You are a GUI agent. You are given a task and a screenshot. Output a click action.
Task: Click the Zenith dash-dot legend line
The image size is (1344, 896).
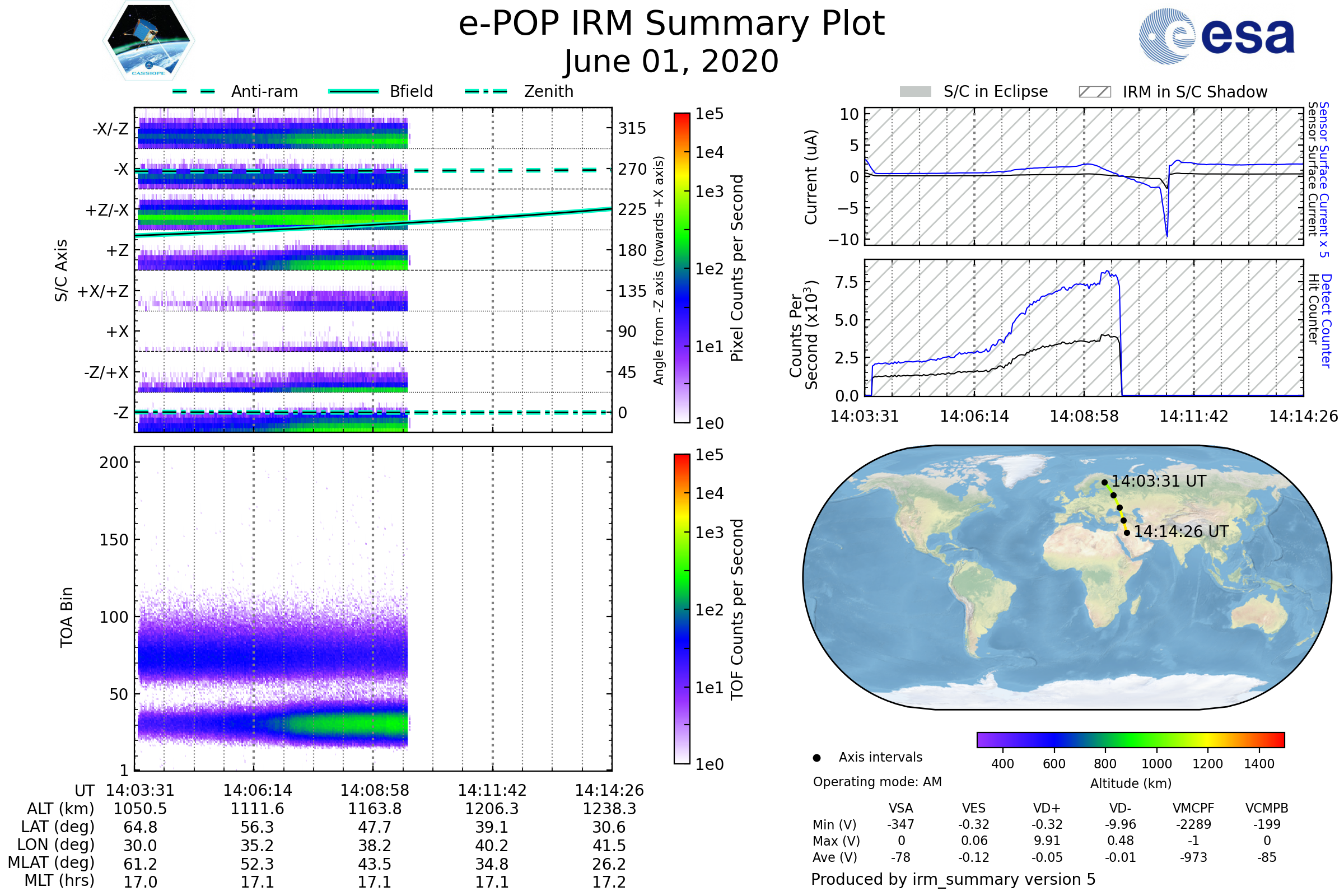pyautogui.click(x=486, y=91)
